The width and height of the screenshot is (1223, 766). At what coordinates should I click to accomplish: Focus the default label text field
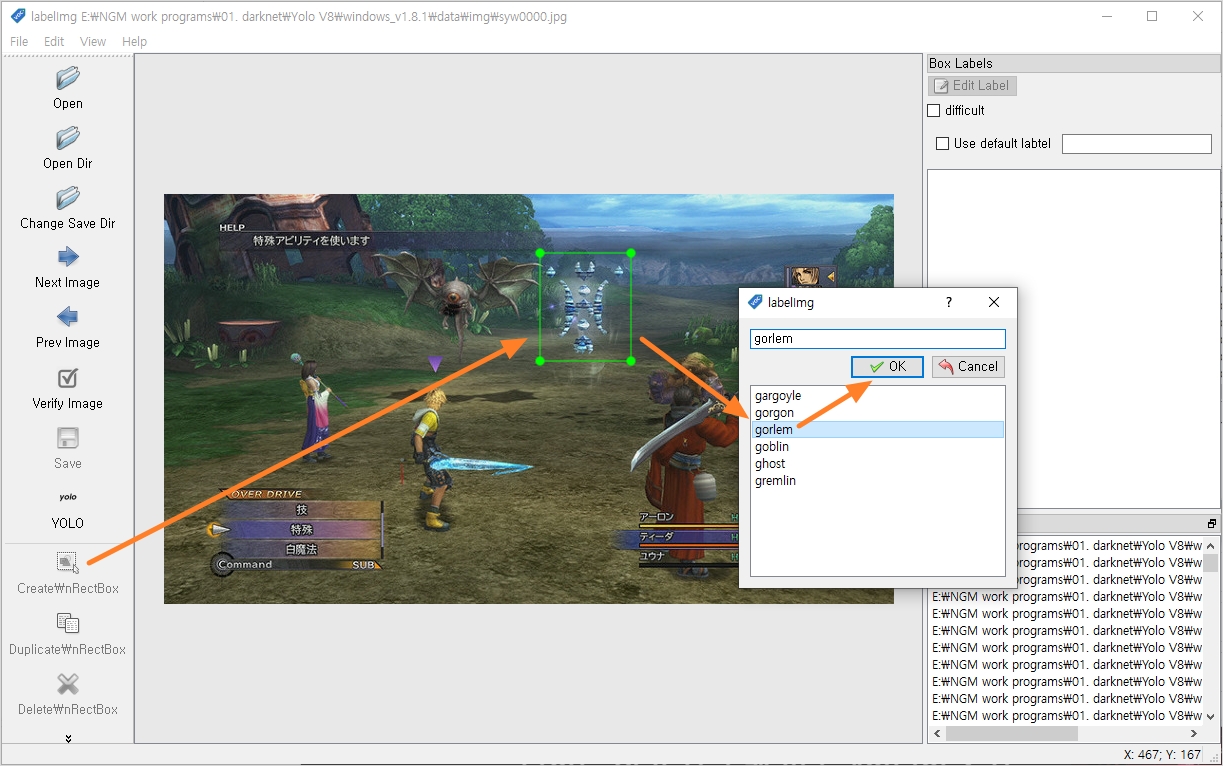click(x=1137, y=144)
